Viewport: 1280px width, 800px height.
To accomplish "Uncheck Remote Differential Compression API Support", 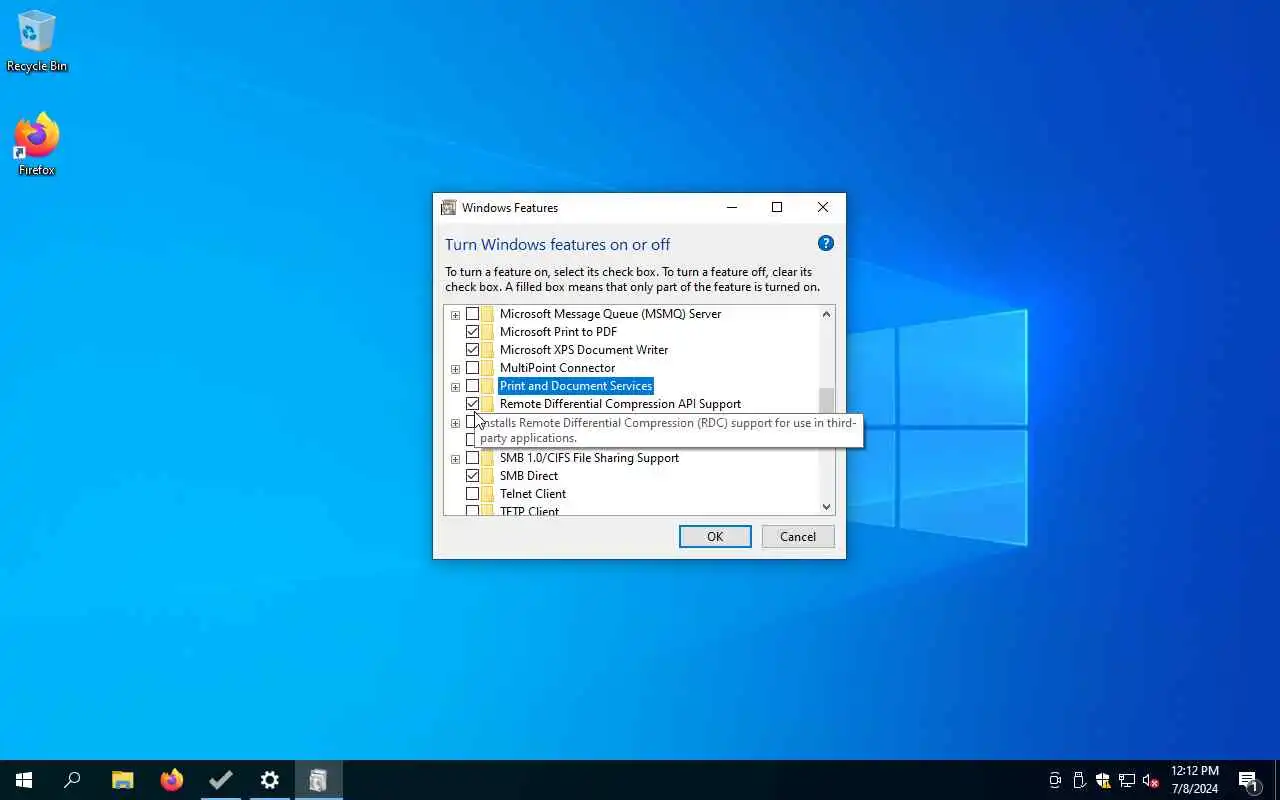I will [472, 404].
